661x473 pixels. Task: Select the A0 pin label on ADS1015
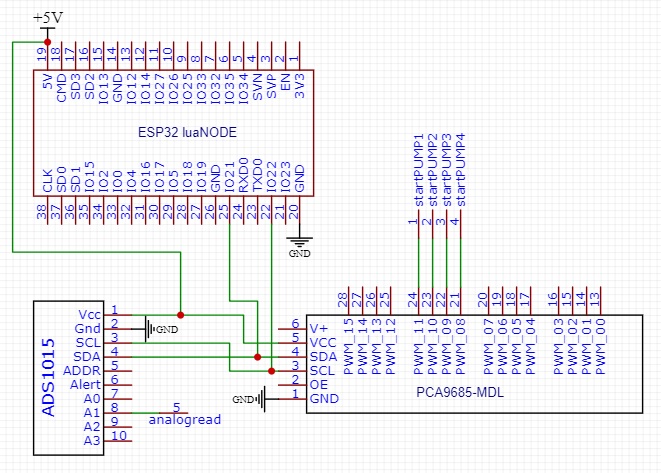pos(92,398)
